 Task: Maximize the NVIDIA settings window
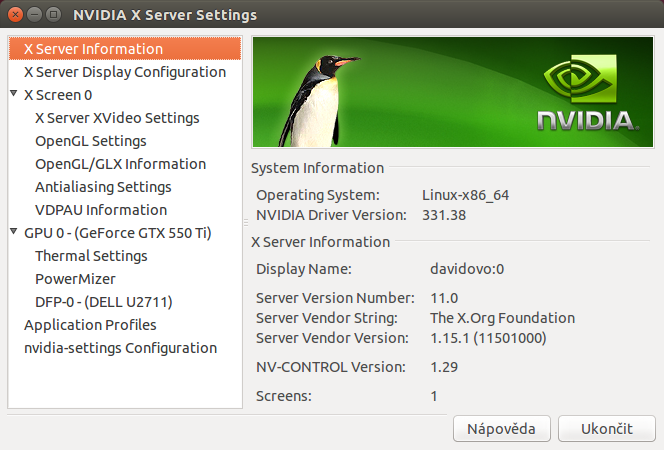click(x=53, y=15)
